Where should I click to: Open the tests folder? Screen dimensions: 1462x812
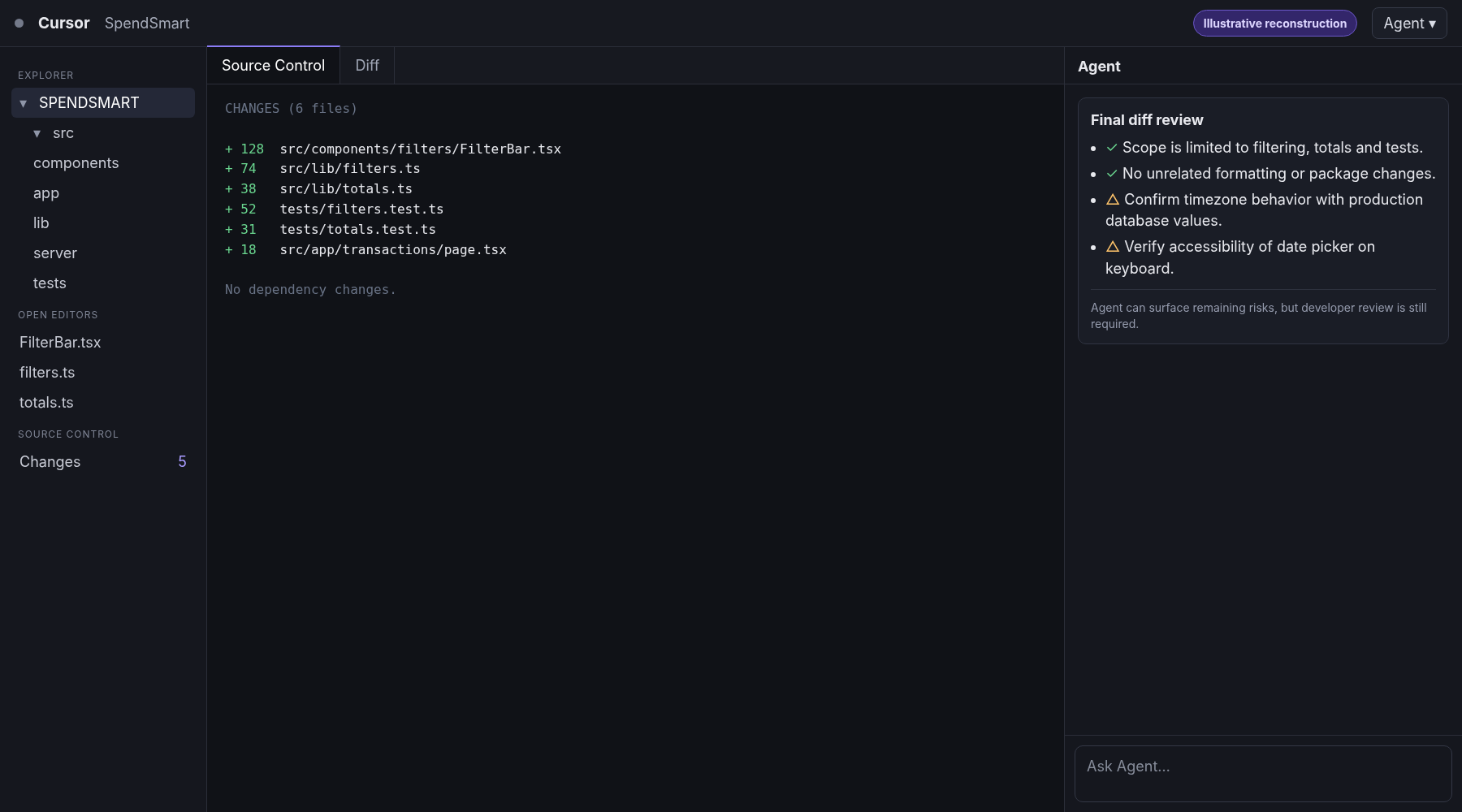coord(50,283)
